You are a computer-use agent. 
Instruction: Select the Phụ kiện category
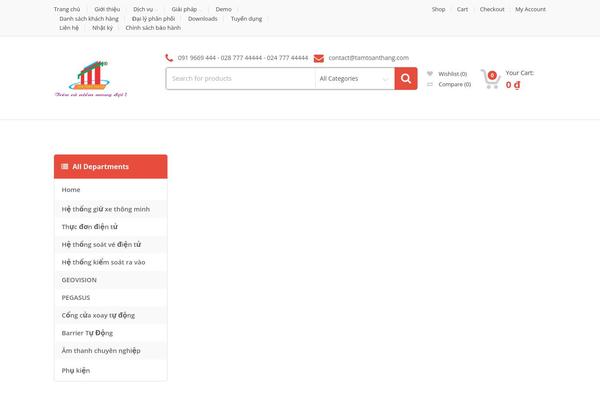[111, 371]
